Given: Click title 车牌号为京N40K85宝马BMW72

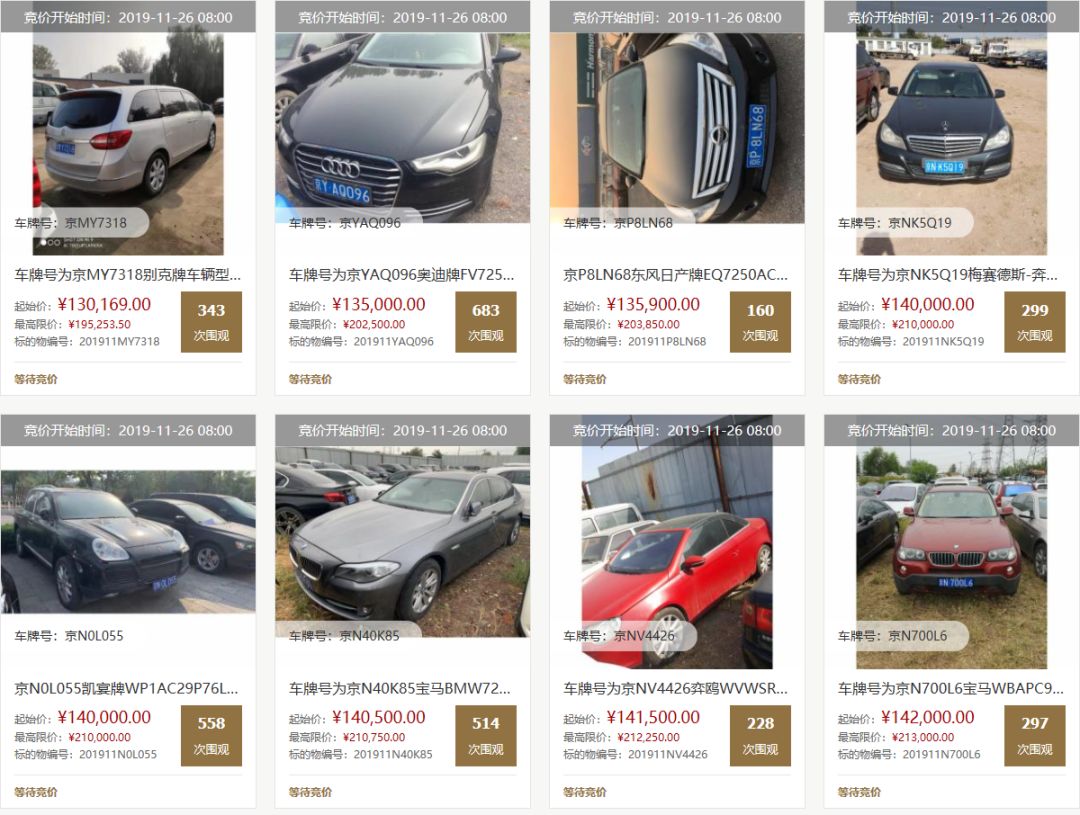Looking at the screenshot, I should [399, 688].
